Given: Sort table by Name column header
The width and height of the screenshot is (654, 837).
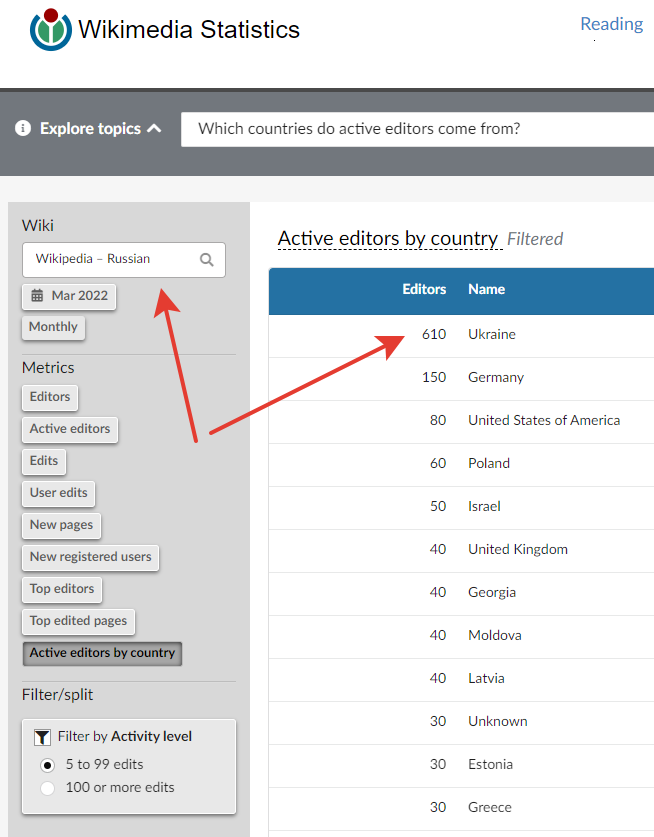Looking at the screenshot, I should pos(486,289).
